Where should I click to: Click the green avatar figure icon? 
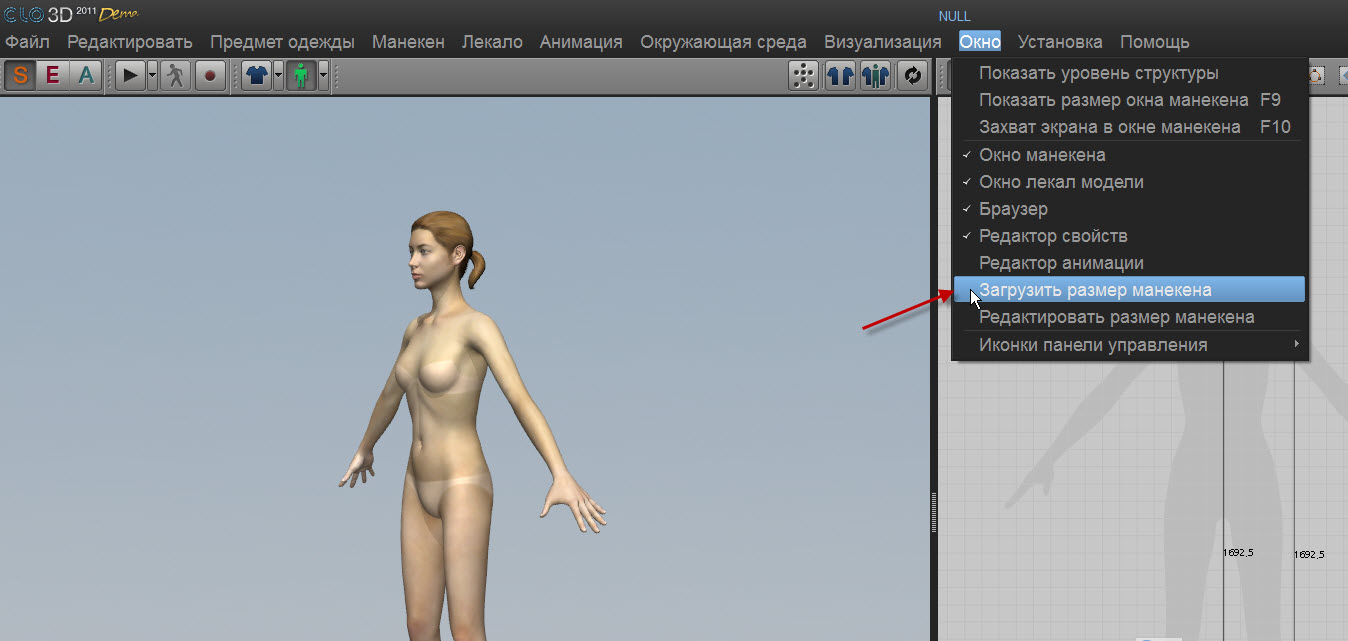302,75
